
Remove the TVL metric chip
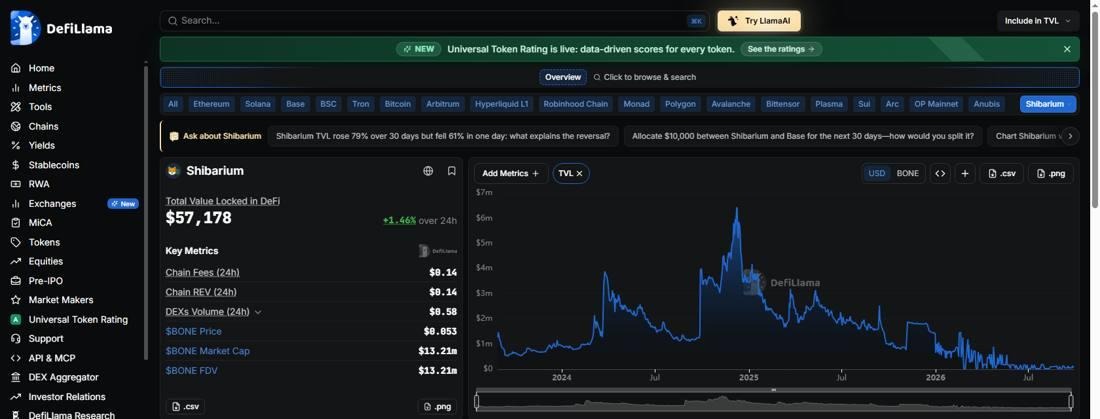coord(579,173)
